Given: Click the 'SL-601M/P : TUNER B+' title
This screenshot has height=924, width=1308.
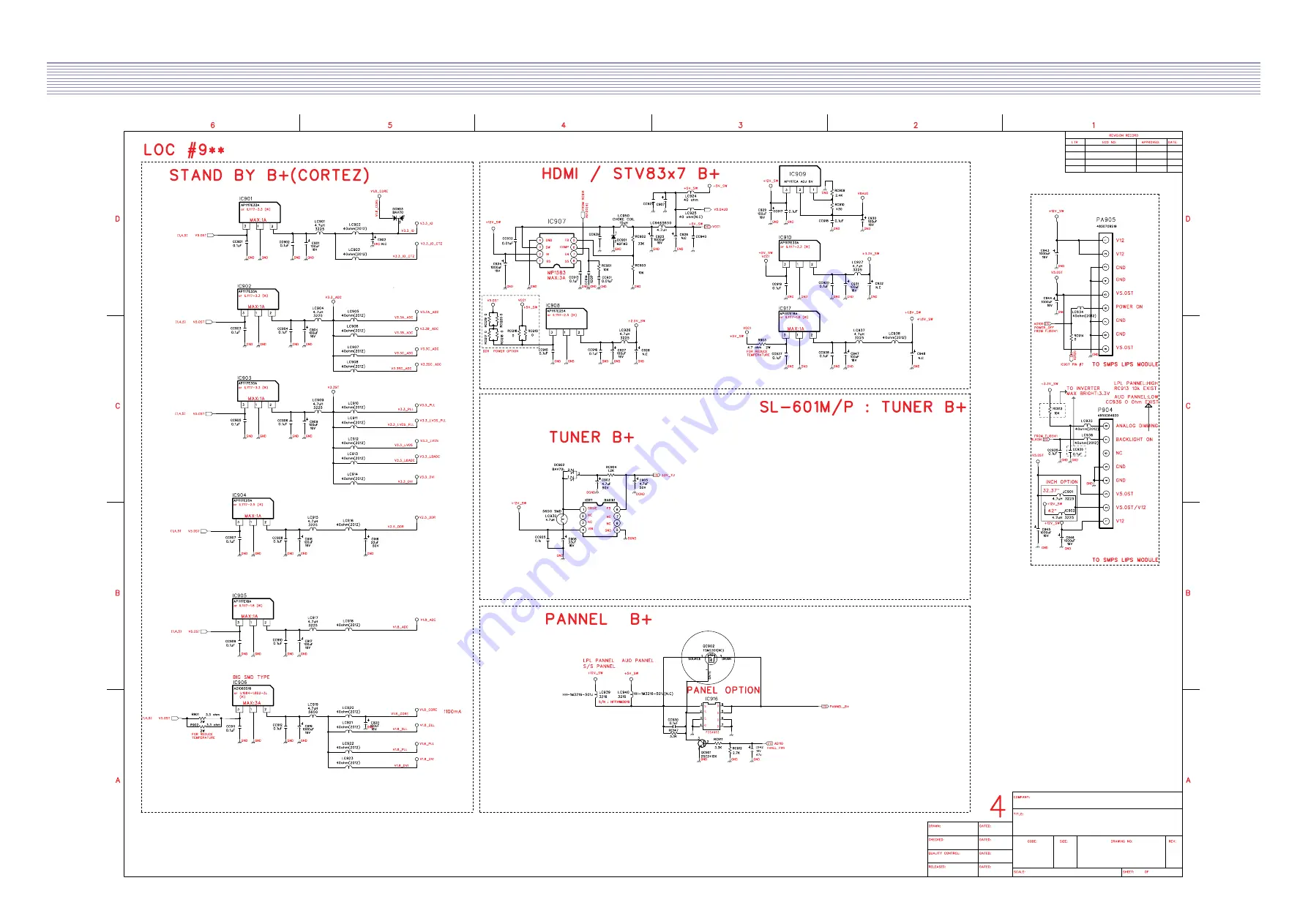Looking at the screenshot, I should 862,407.
